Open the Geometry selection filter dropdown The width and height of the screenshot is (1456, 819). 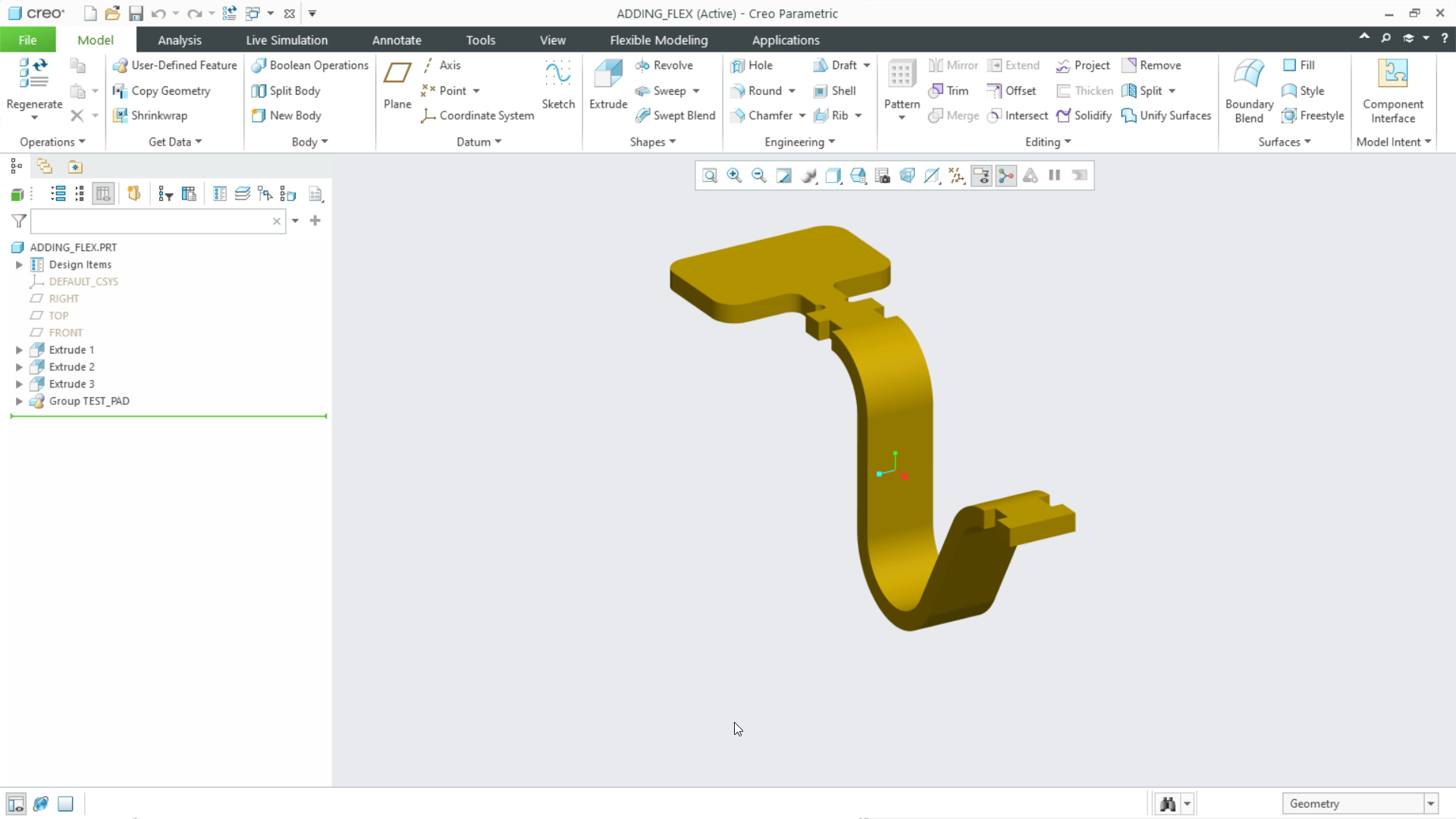1431,804
